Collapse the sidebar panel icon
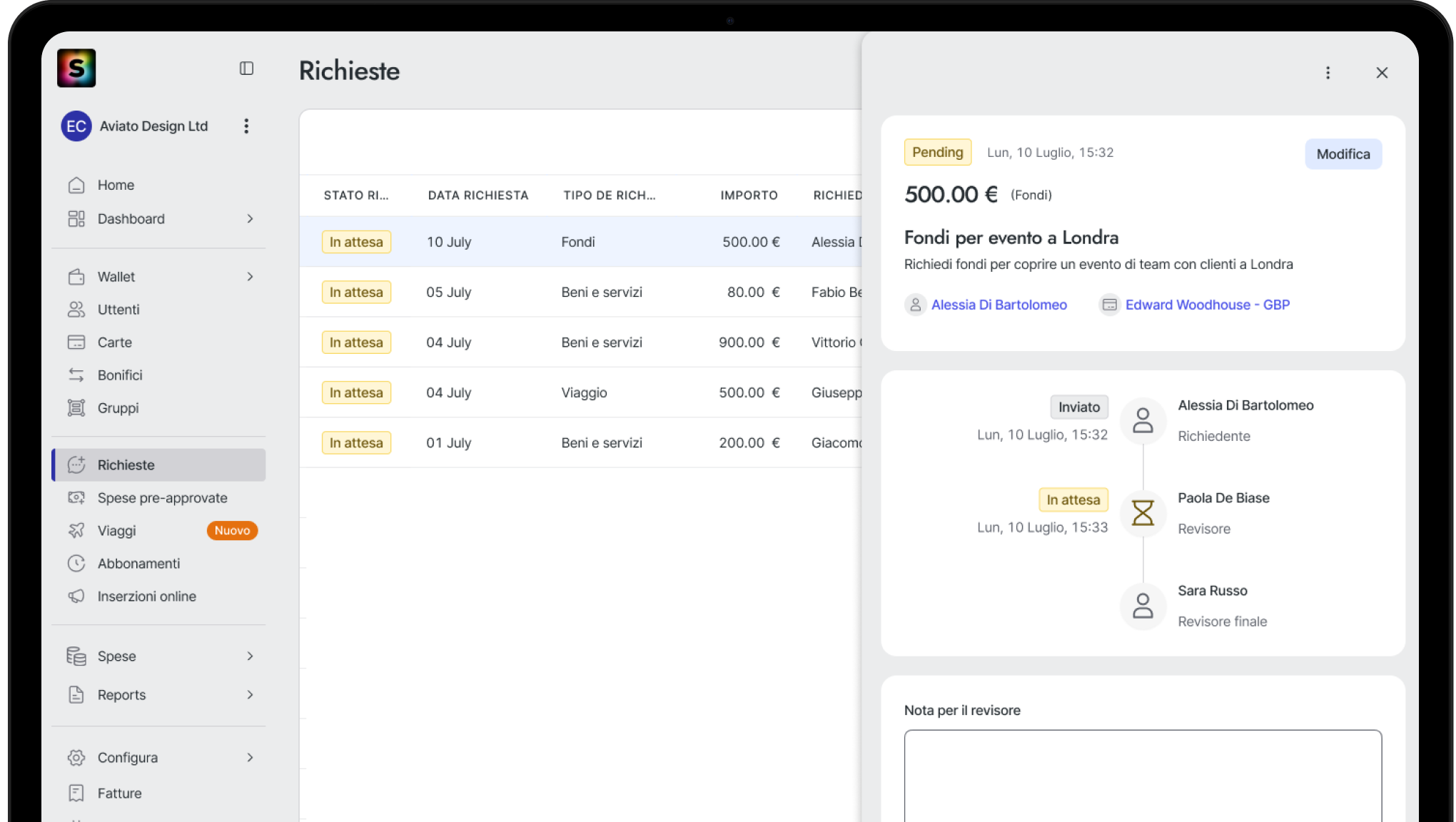The width and height of the screenshot is (1456, 822). [246, 68]
